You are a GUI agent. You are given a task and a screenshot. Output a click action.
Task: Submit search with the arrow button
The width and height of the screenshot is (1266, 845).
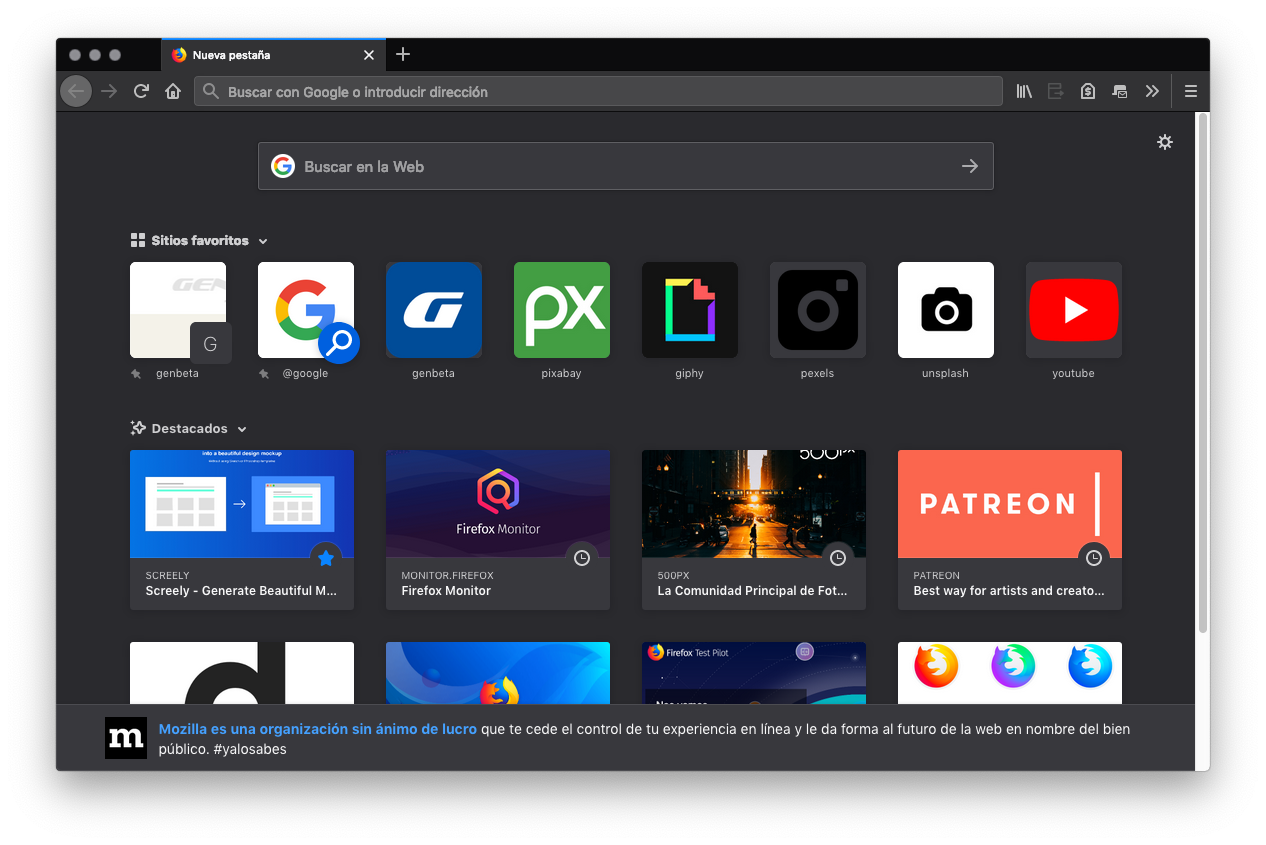[969, 166]
